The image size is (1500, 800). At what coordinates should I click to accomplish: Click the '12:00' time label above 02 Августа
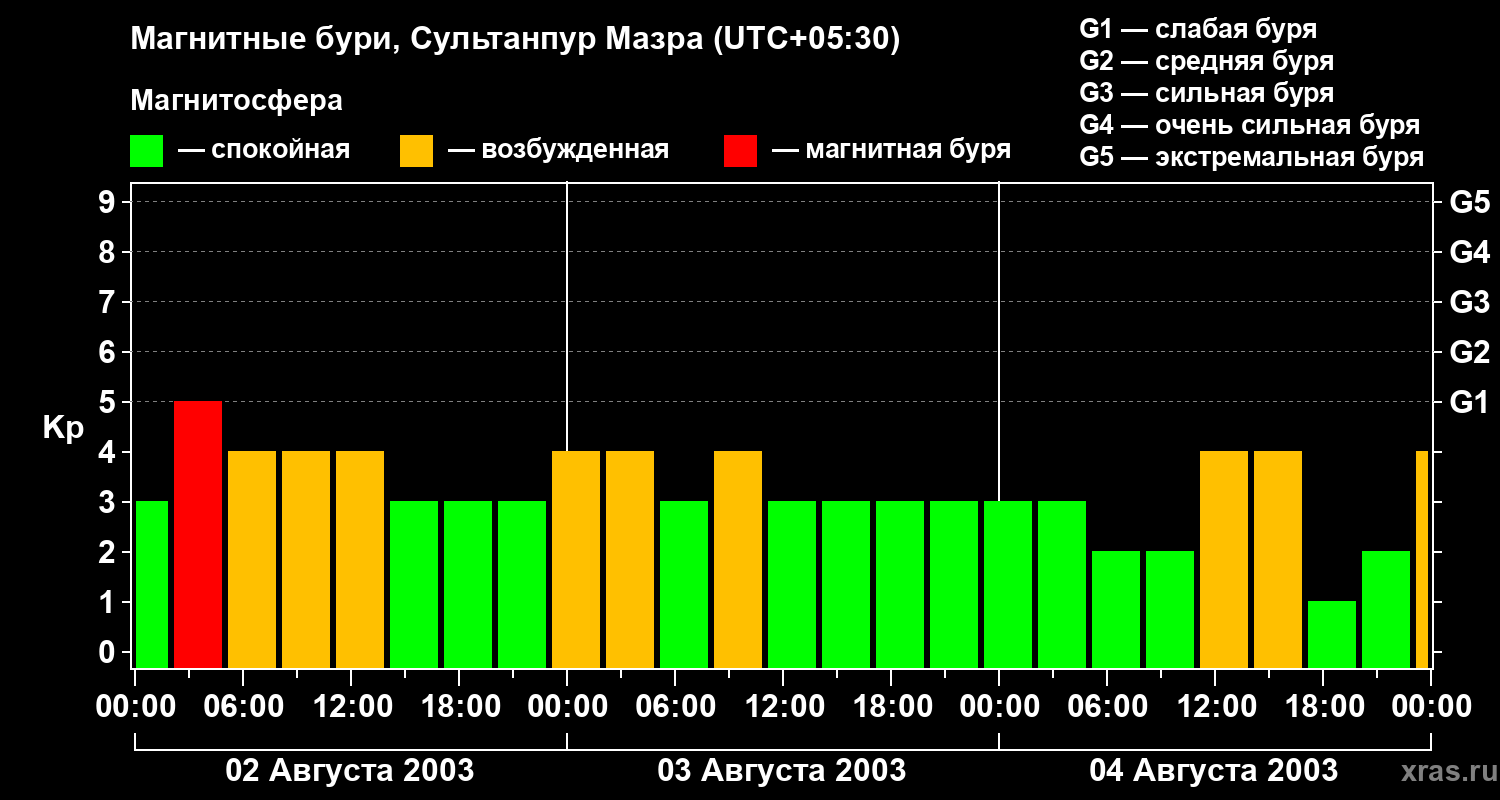click(351, 707)
